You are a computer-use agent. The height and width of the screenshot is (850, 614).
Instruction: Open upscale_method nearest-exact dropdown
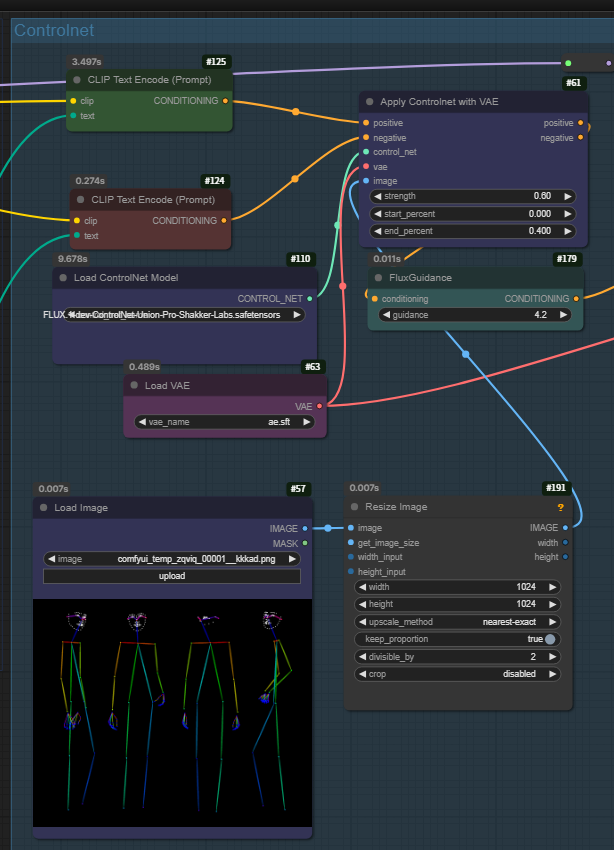click(x=457, y=622)
